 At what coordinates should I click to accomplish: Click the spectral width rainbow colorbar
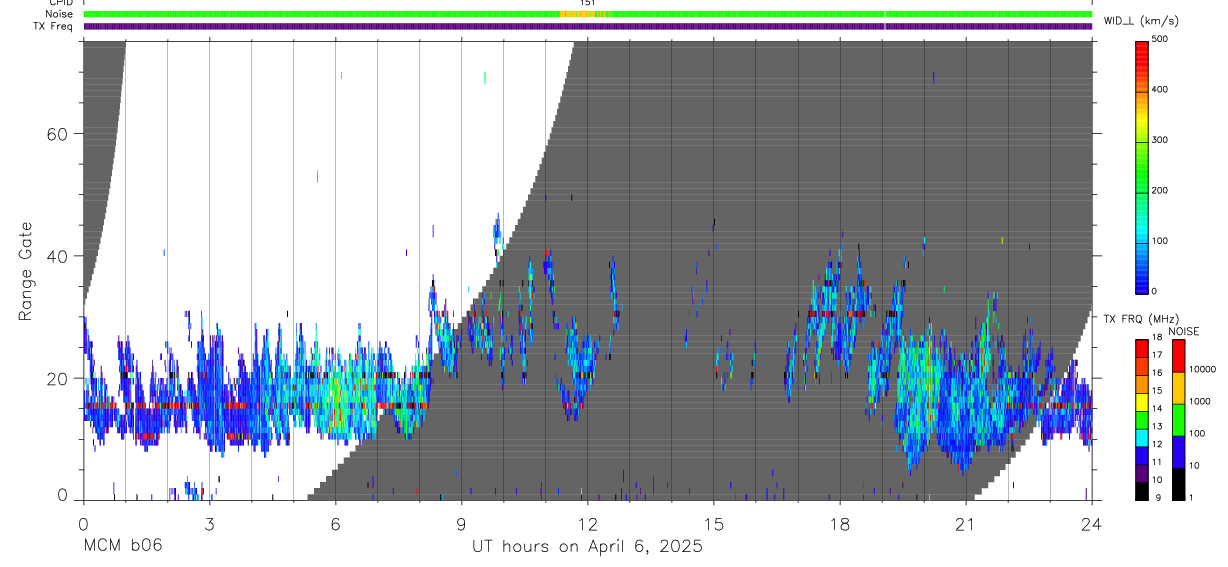coord(1143,166)
